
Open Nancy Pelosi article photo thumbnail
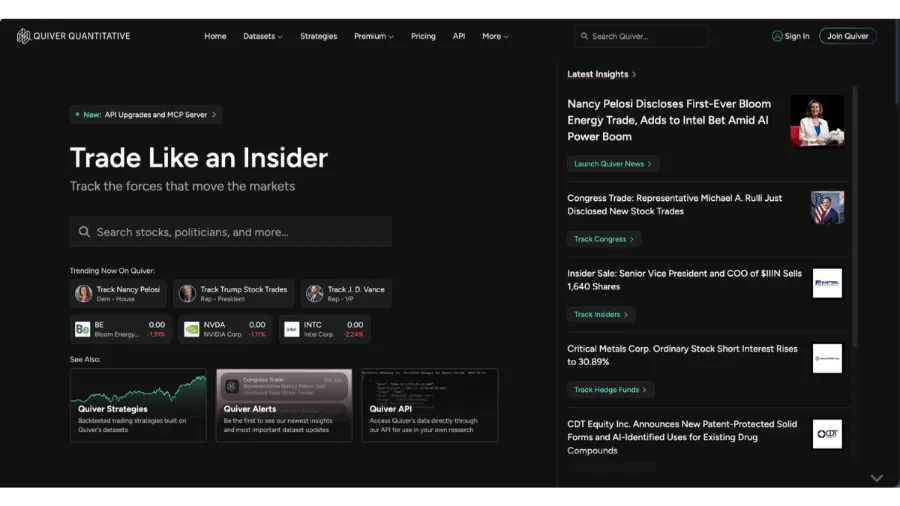817,122
